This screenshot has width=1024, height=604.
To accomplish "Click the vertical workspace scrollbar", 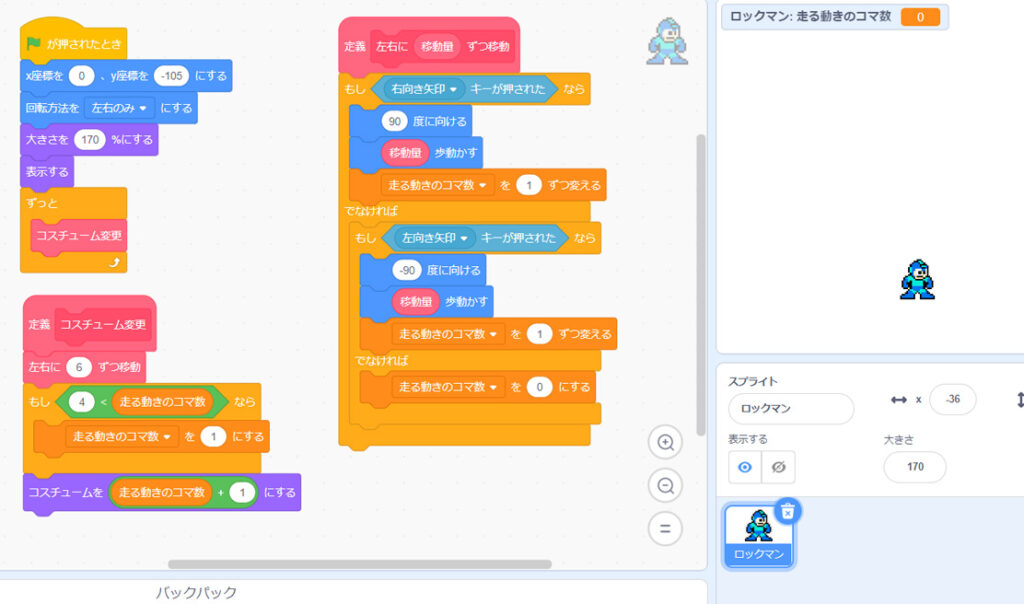I will [701, 285].
